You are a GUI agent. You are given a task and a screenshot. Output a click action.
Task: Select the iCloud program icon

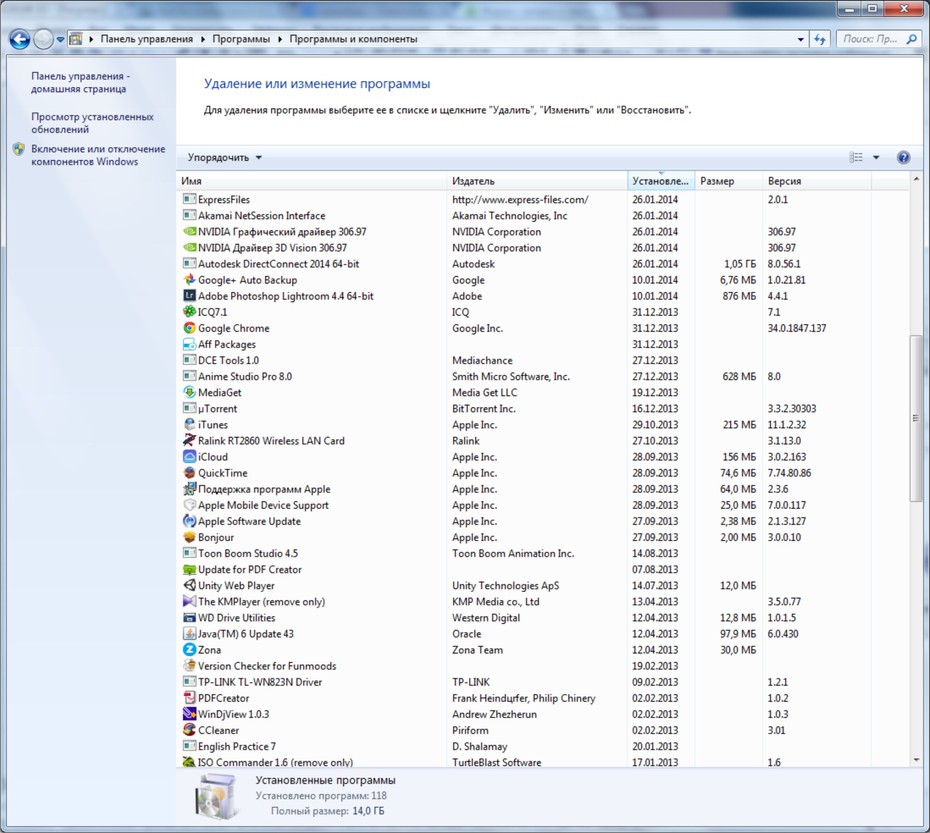coord(189,457)
